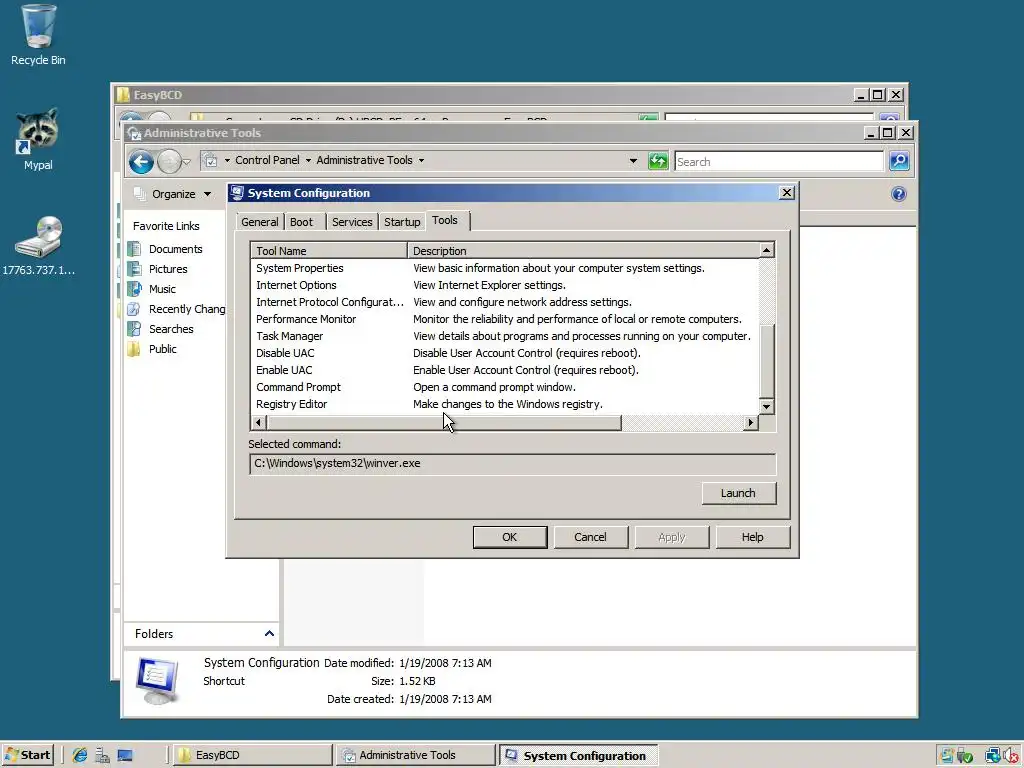Switch to Administrative Tools taskbar button
This screenshot has width=1024, height=768.
[x=416, y=755]
